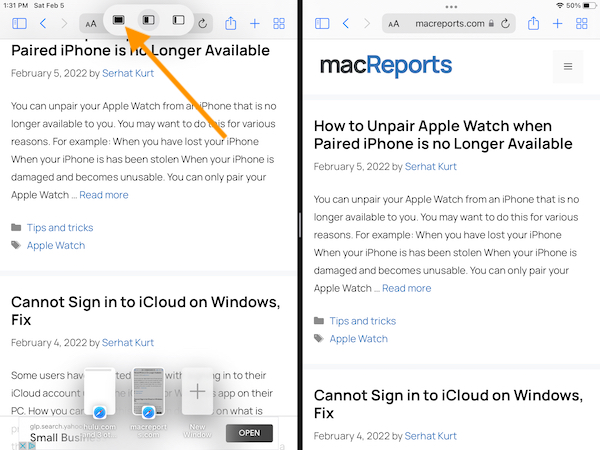This screenshot has height=450, width=600.
Task: Open Serhat Kurt author link under left Unpair article
Action: [x=128, y=73]
